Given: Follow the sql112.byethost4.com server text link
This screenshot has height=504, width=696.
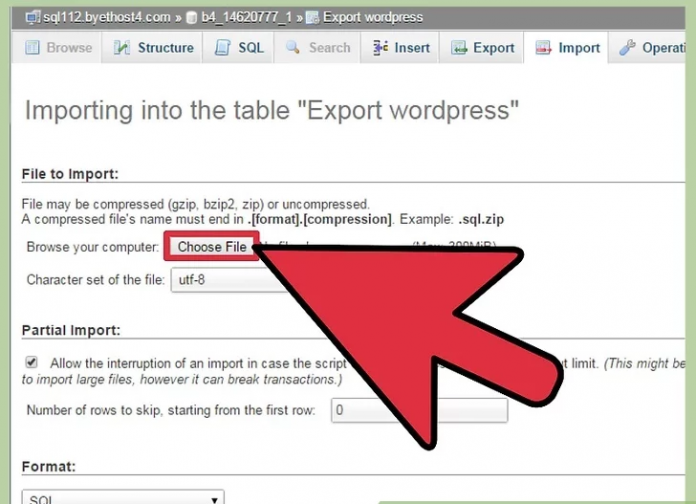Looking at the screenshot, I should (x=108, y=17).
